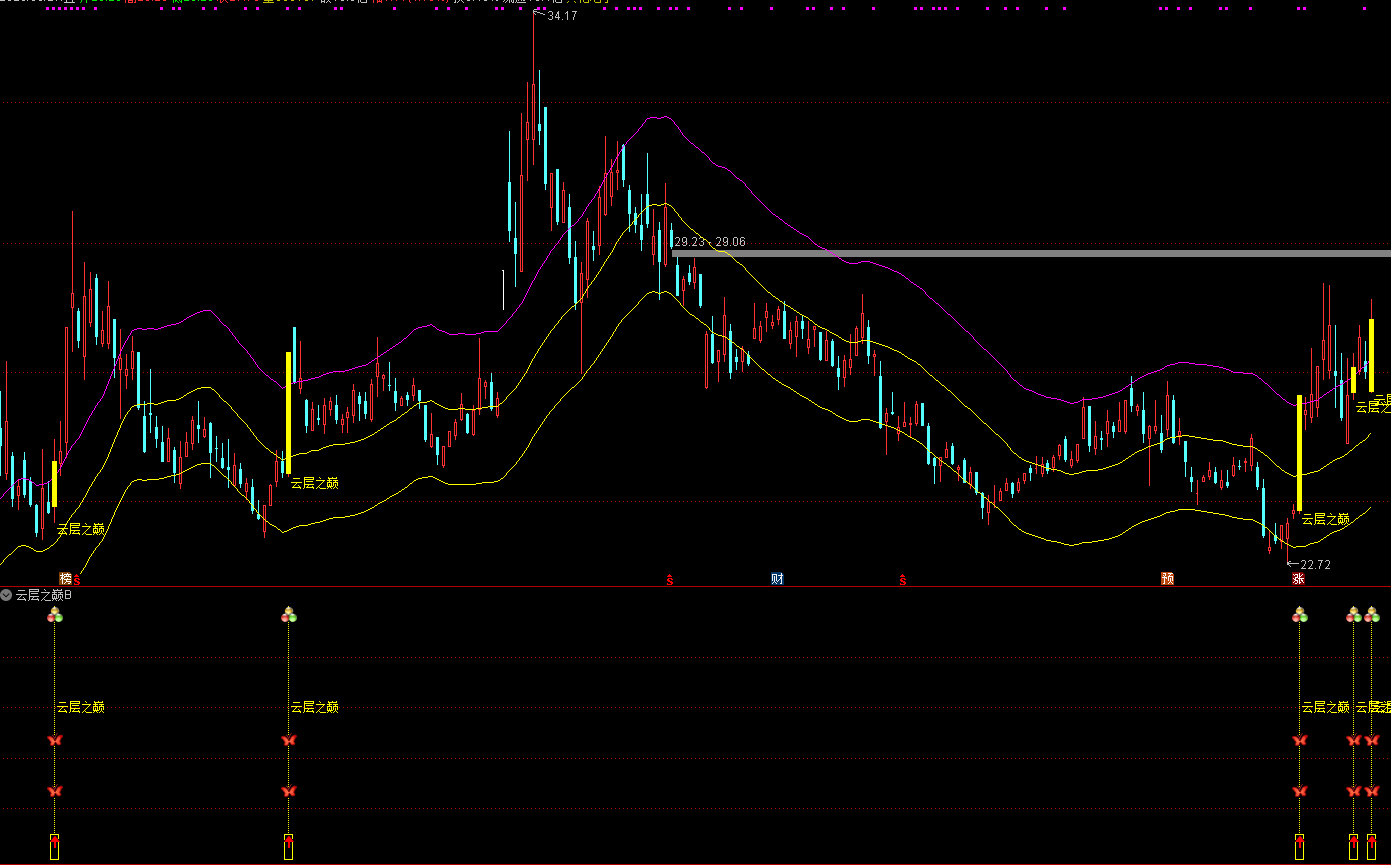
Task: Select the magenta upper band line at its peak
Action: tap(659, 117)
